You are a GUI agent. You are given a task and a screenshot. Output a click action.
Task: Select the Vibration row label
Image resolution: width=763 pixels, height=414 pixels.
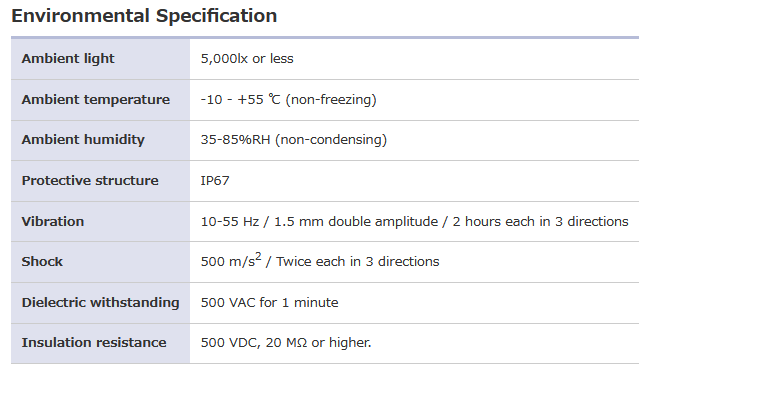point(53,221)
